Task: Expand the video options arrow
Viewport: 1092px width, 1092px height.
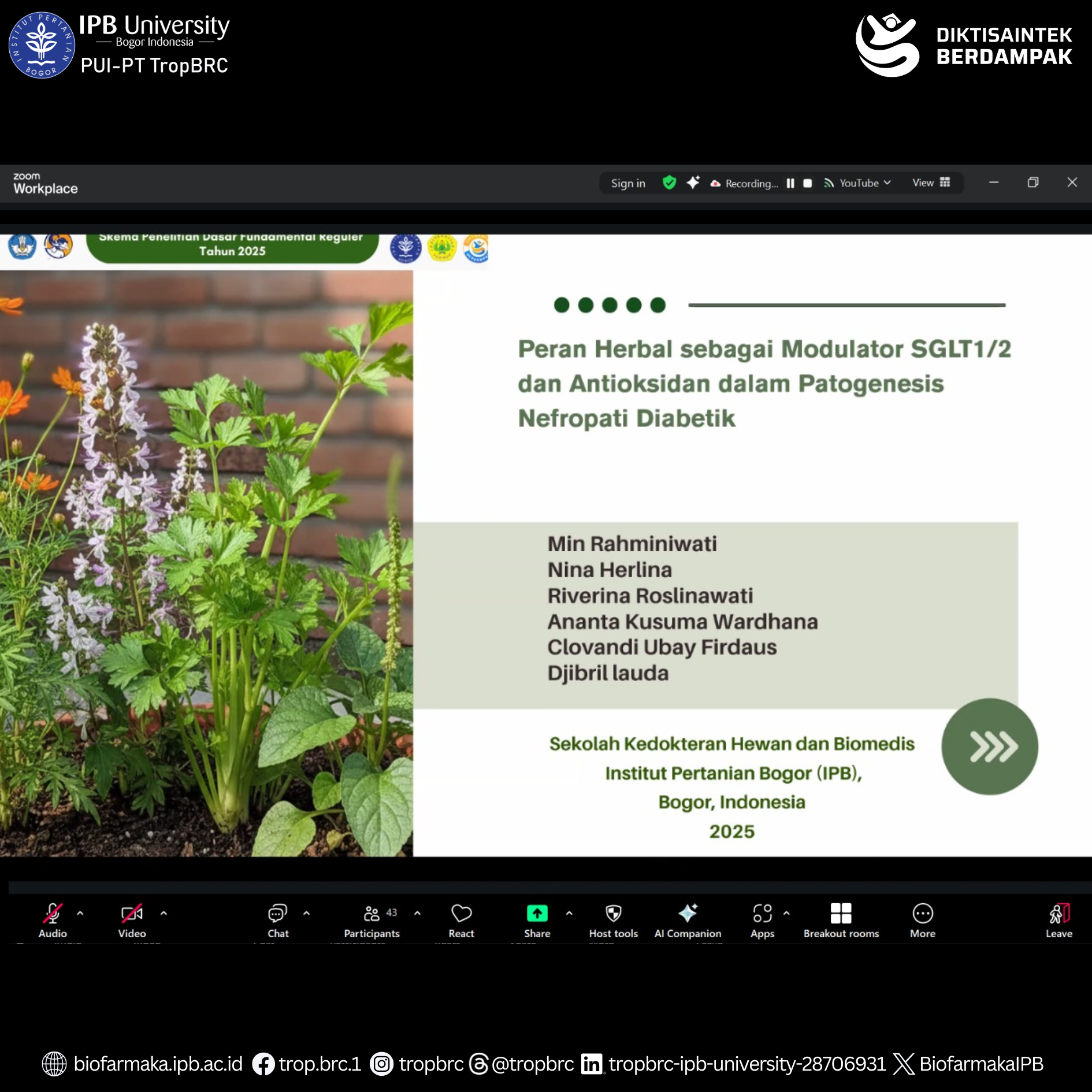Action: (x=164, y=913)
